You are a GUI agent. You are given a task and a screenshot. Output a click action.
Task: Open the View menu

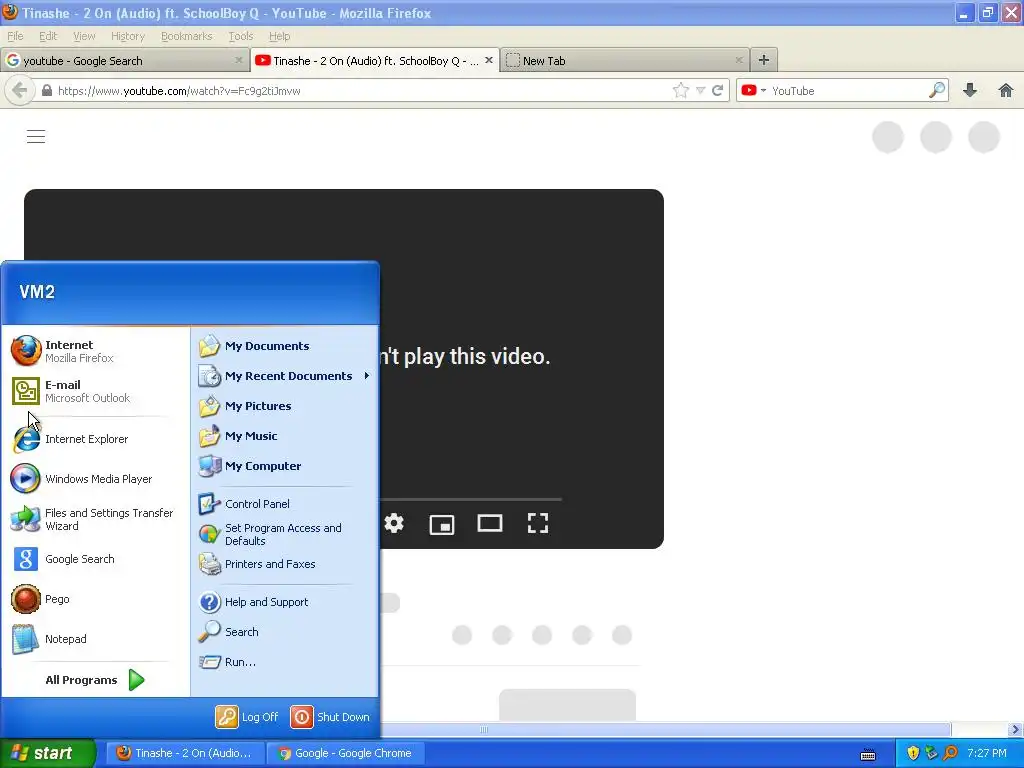84,36
